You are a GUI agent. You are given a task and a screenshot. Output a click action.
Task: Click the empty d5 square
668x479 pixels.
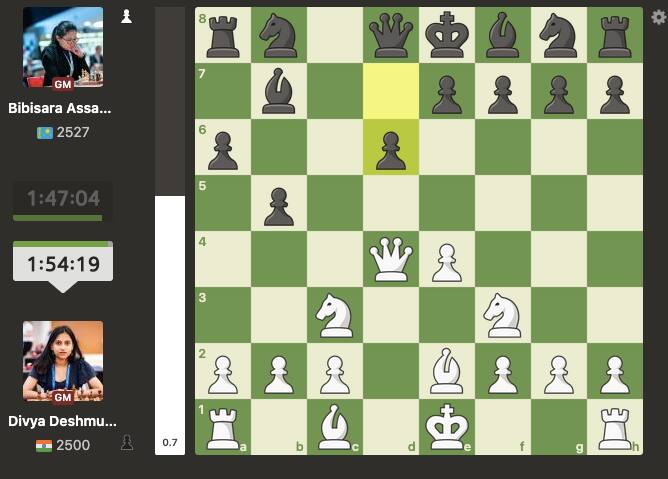391,203
